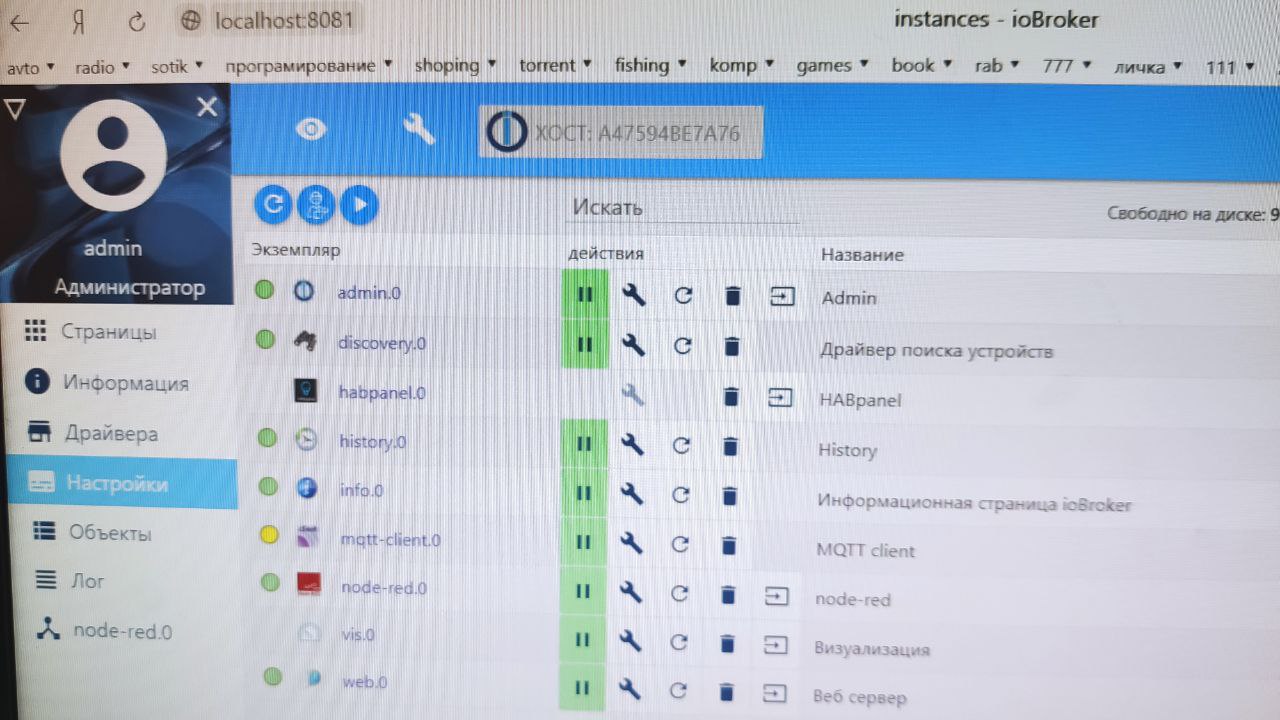This screenshot has width=1280, height=720.
Task: Pause the node-red.0 instance
Action: coord(584,593)
